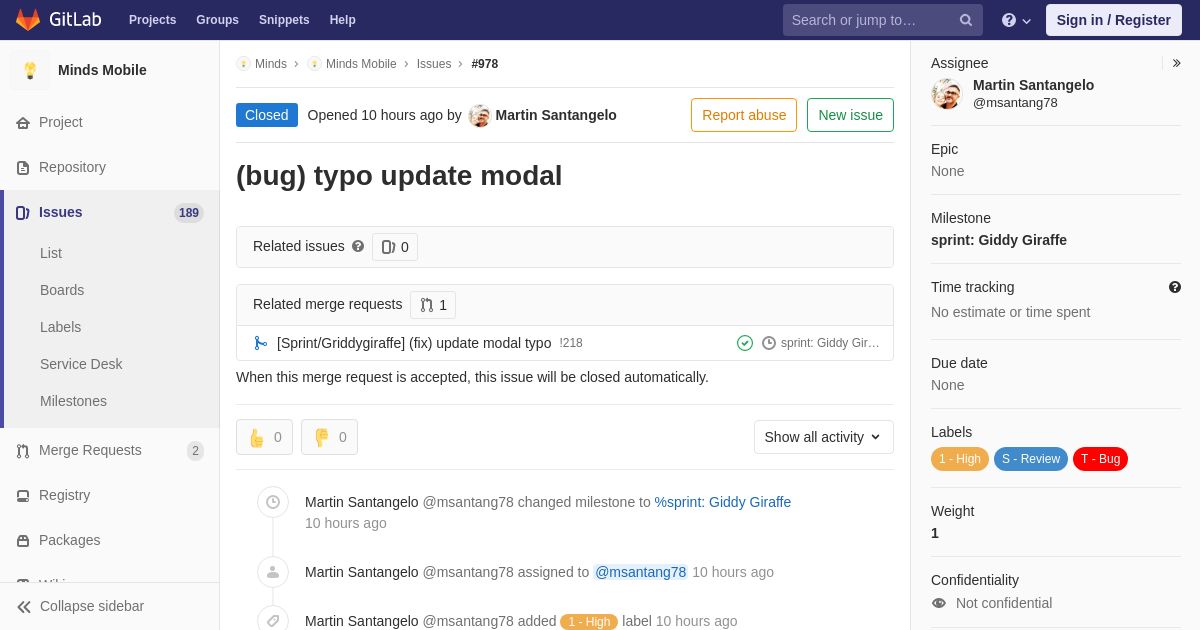Open Milestones in the sidebar
The height and width of the screenshot is (630, 1200).
[73, 401]
